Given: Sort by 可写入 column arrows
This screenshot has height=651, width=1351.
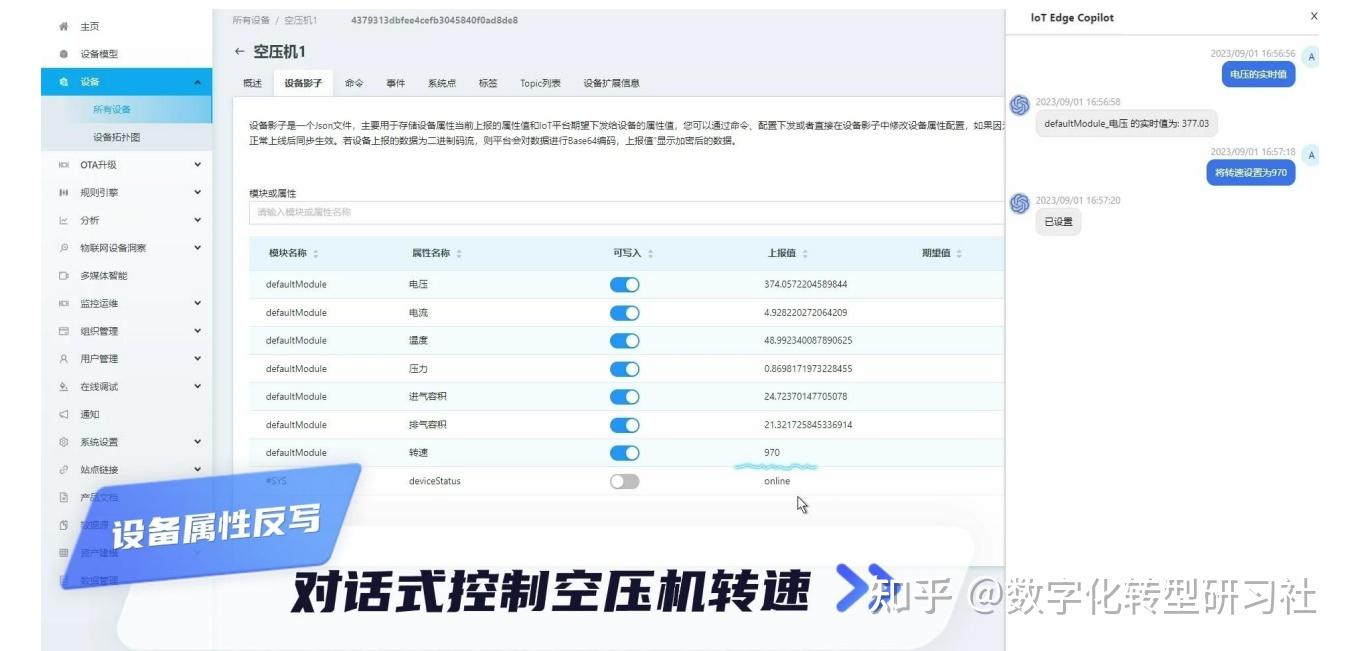Looking at the screenshot, I should coord(650,254).
